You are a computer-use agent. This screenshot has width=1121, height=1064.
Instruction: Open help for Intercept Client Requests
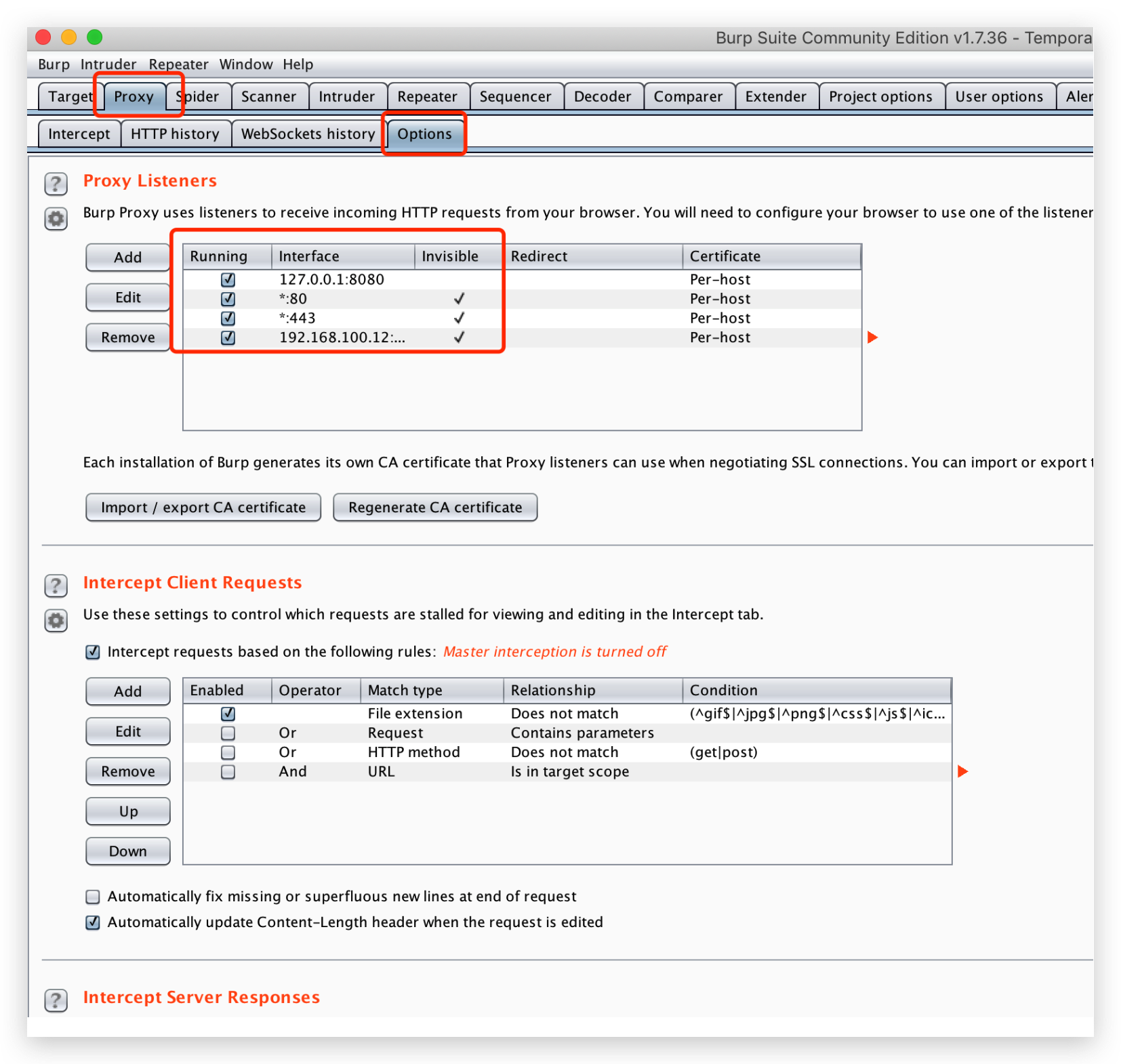(56, 586)
